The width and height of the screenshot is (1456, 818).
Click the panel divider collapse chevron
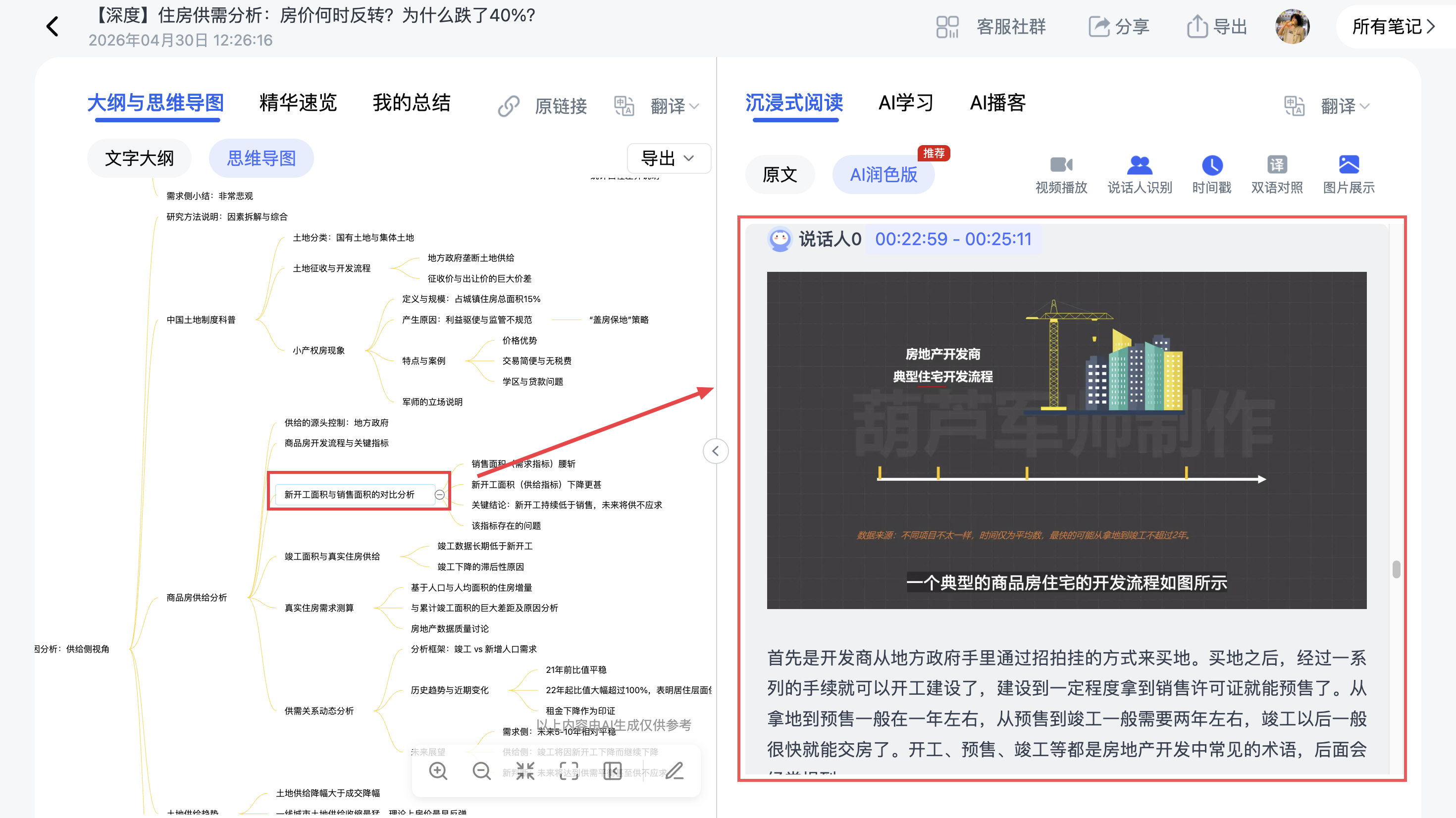(716, 451)
